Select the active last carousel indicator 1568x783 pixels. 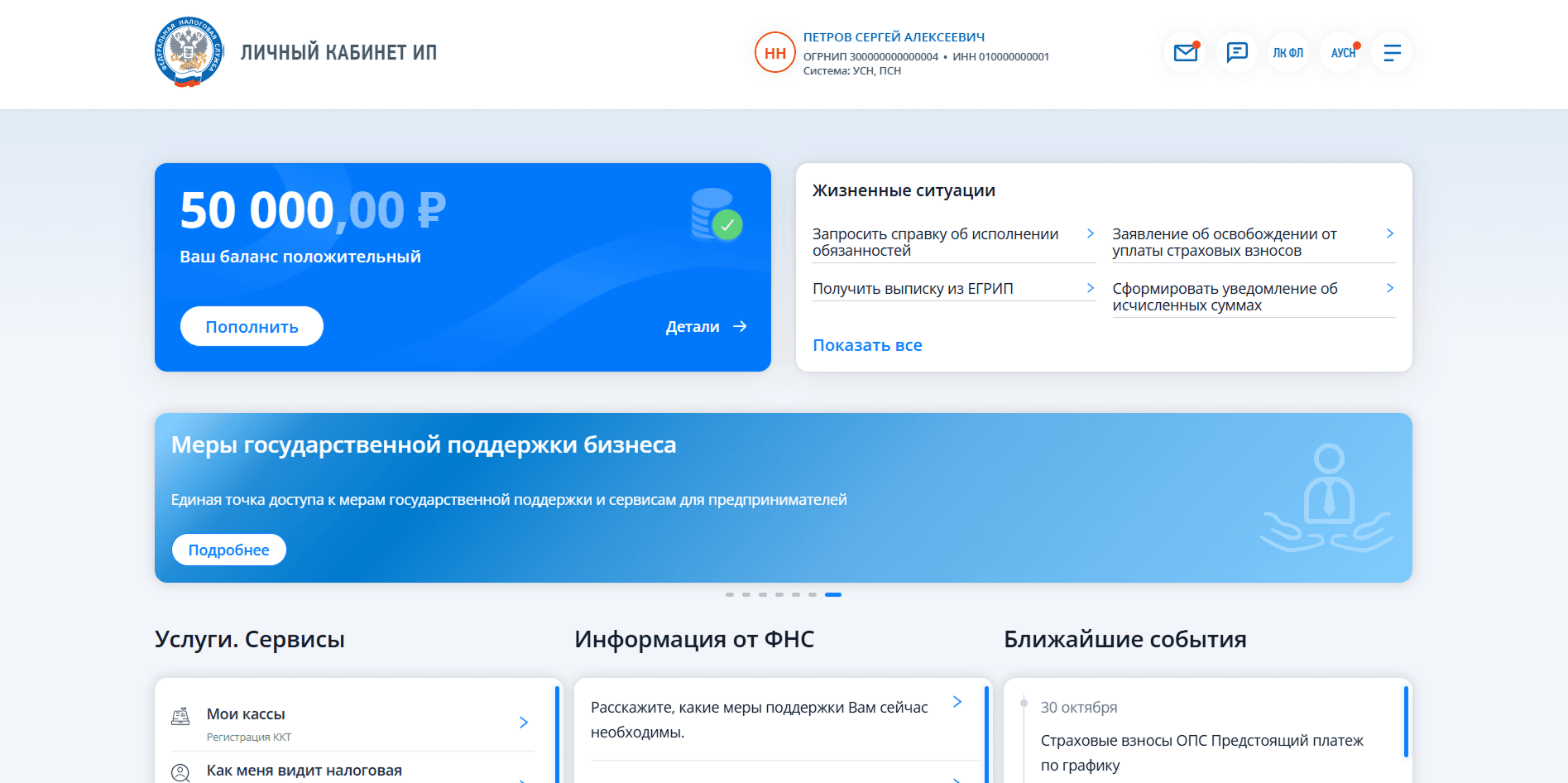[833, 594]
